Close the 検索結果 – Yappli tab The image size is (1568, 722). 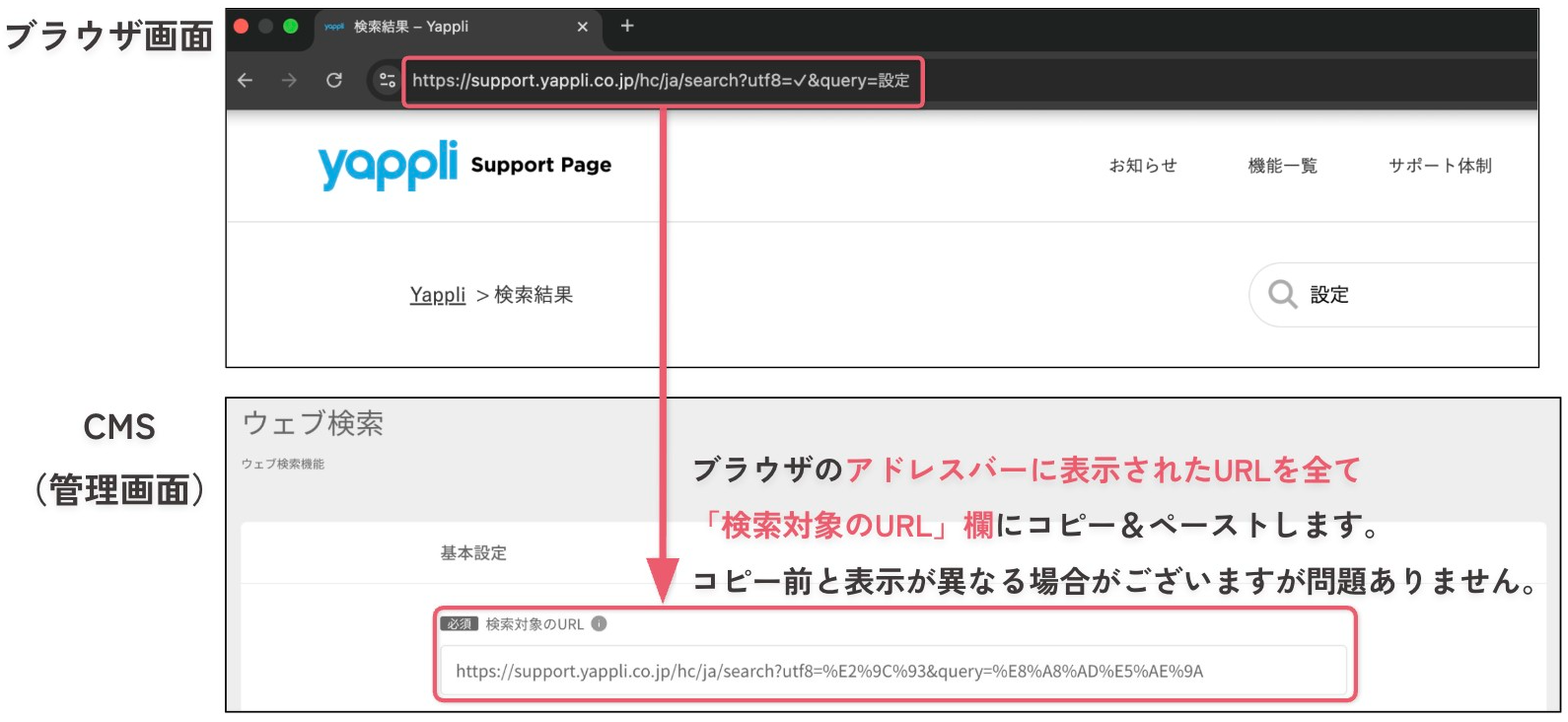[x=583, y=27]
